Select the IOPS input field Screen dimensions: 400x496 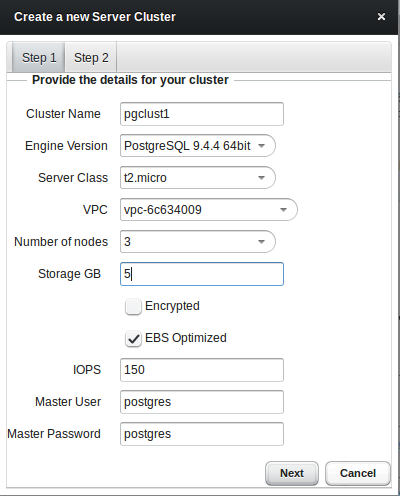tap(202, 370)
